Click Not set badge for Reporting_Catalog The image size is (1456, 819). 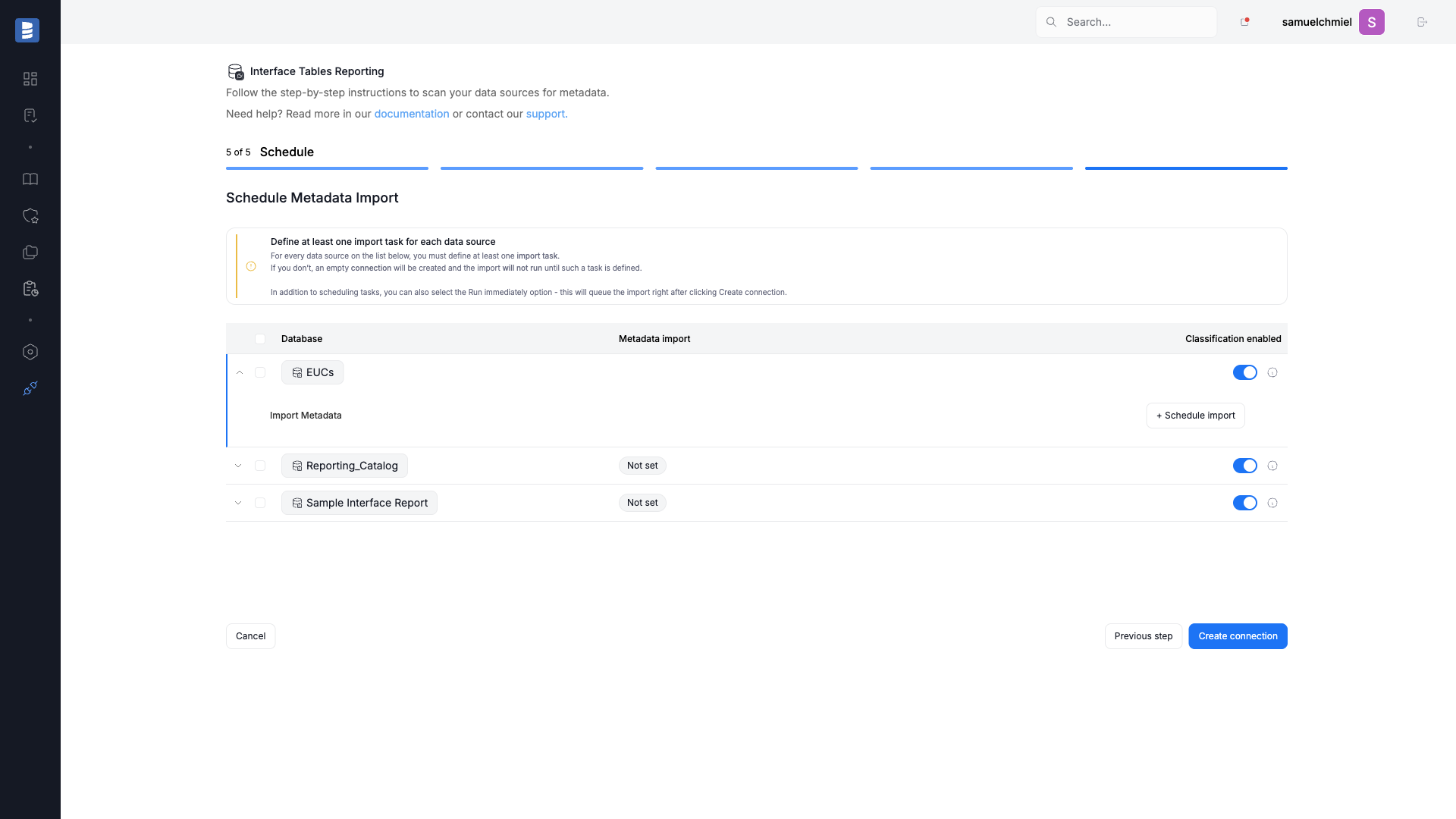point(642,466)
